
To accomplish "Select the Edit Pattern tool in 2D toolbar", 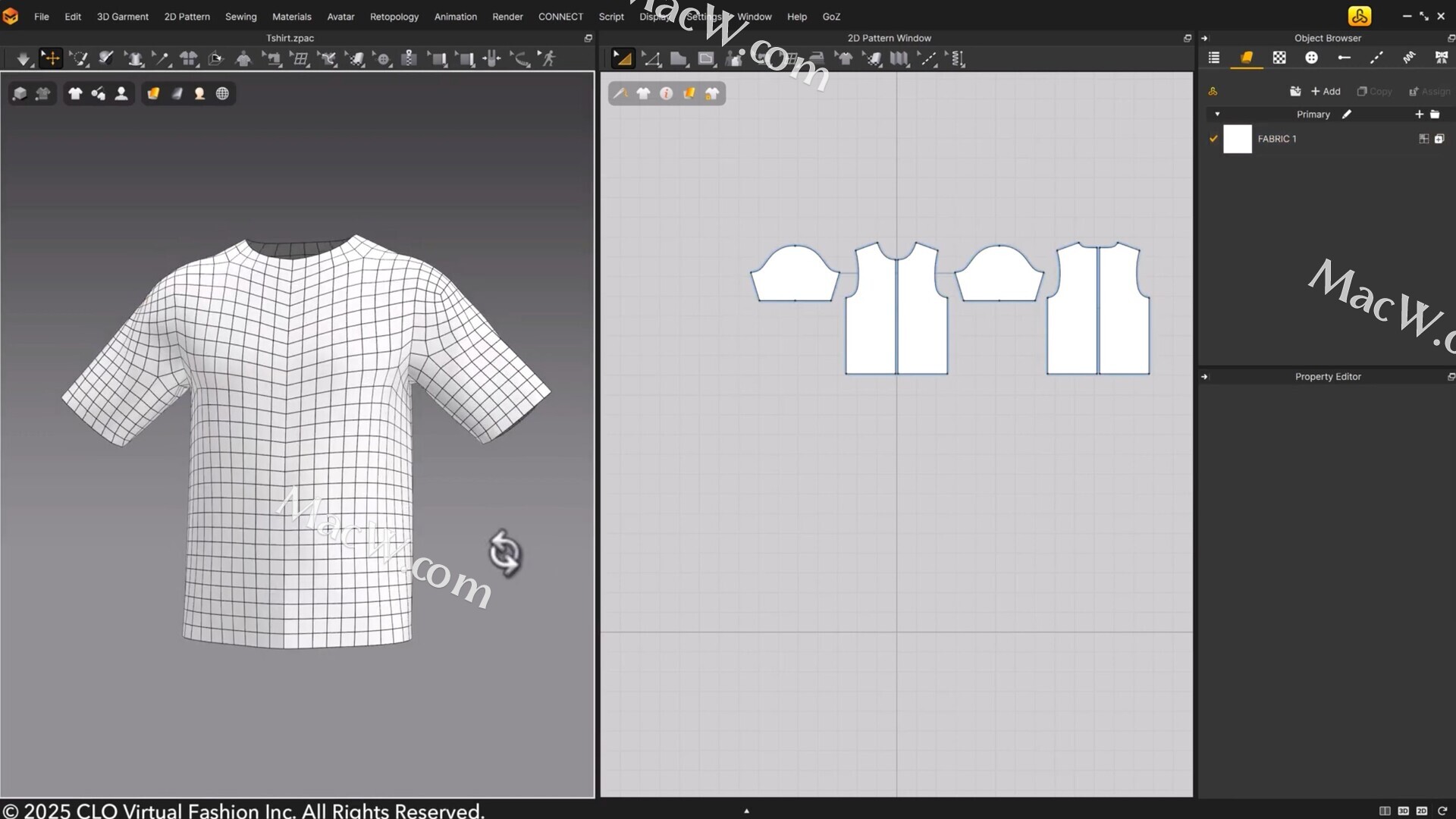I will click(622, 58).
